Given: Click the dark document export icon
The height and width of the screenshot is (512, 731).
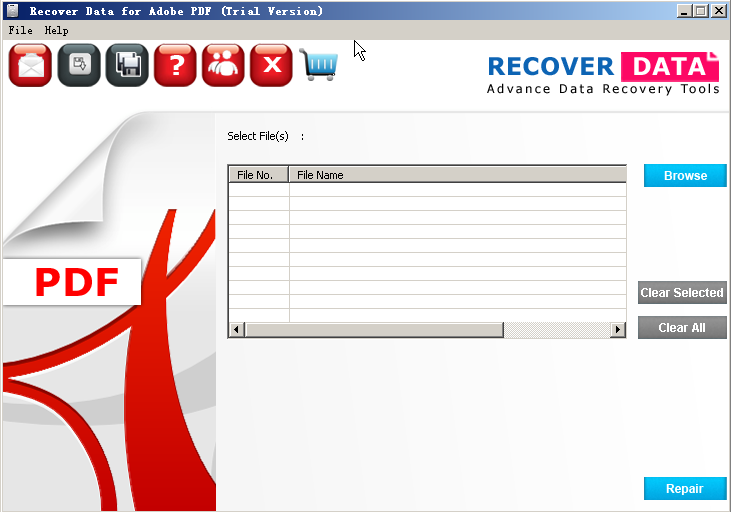Looking at the screenshot, I should point(79,65).
